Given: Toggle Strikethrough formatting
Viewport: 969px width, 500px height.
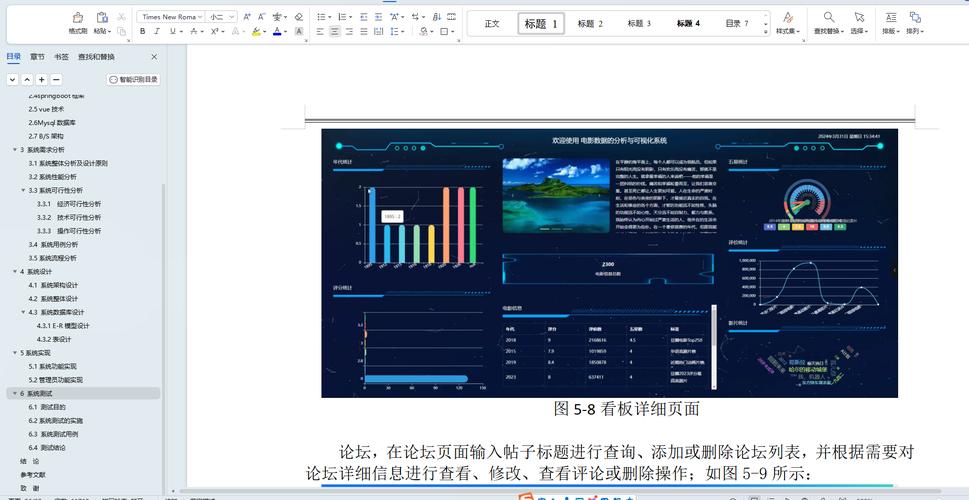Looking at the screenshot, I should [193, 31].
